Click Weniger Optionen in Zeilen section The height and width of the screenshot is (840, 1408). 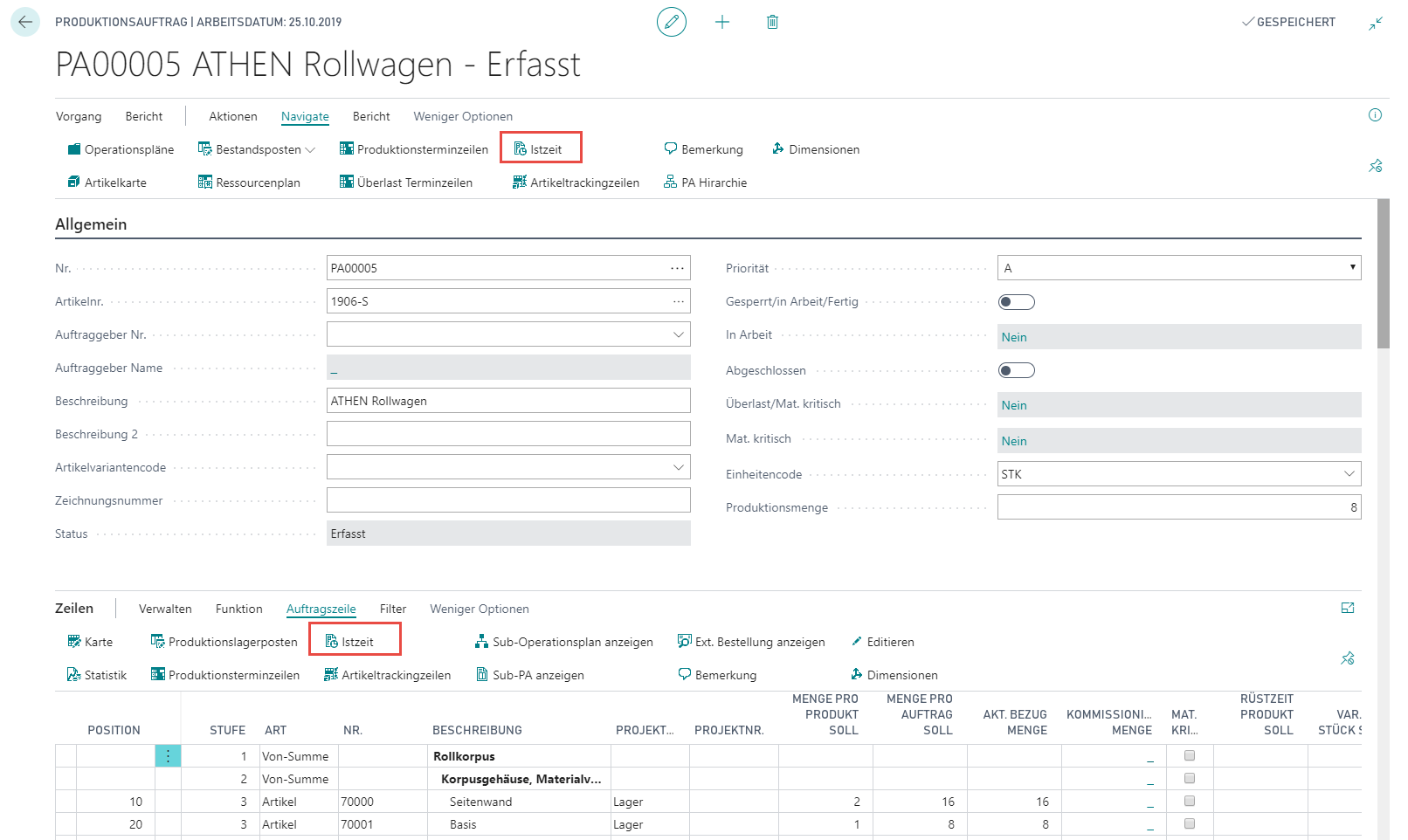(480, 609)
